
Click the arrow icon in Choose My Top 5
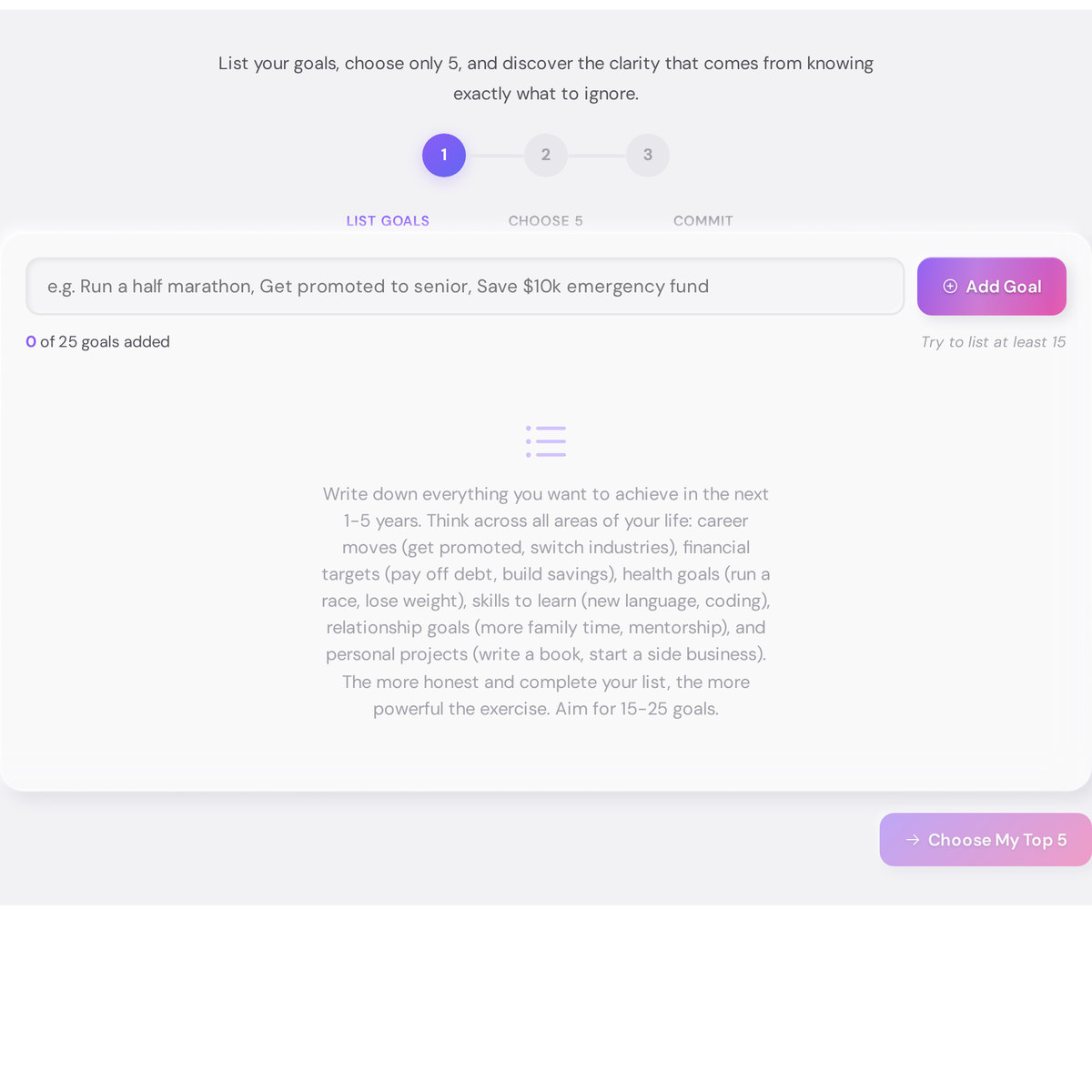[x=912, y=840]
